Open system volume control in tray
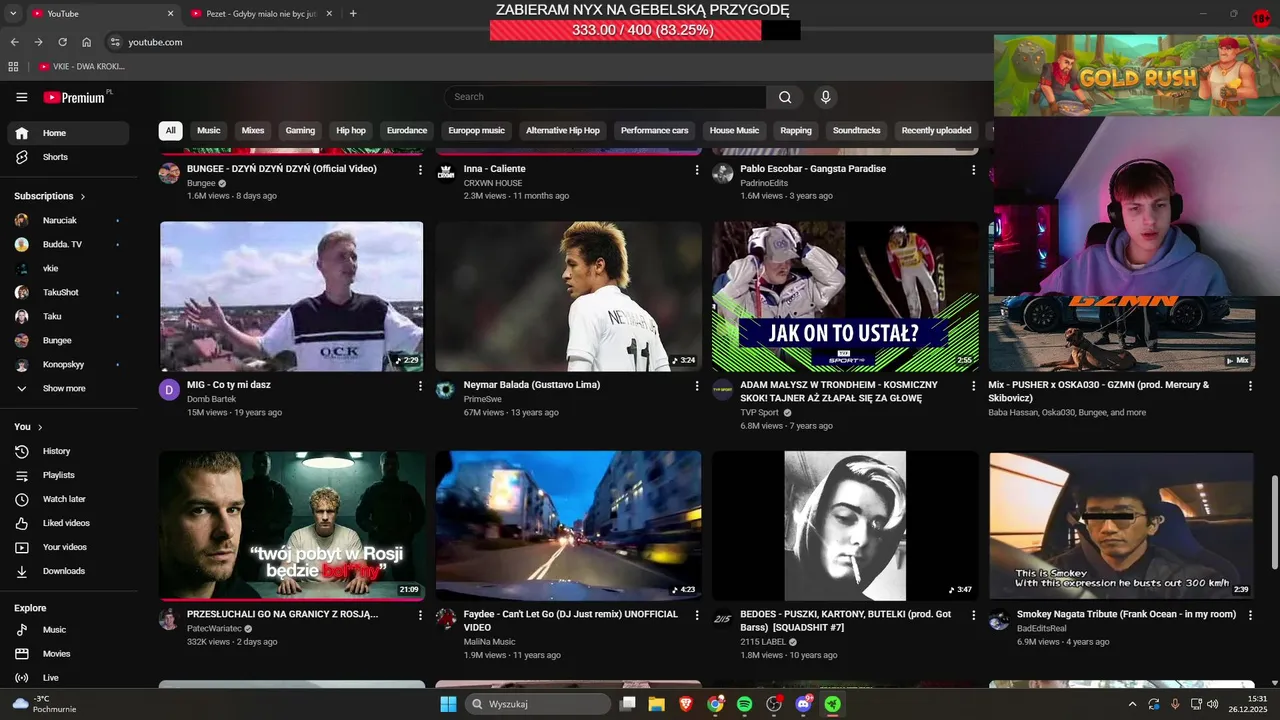Screen dimensions: 1280x720 click(1211, 704)
